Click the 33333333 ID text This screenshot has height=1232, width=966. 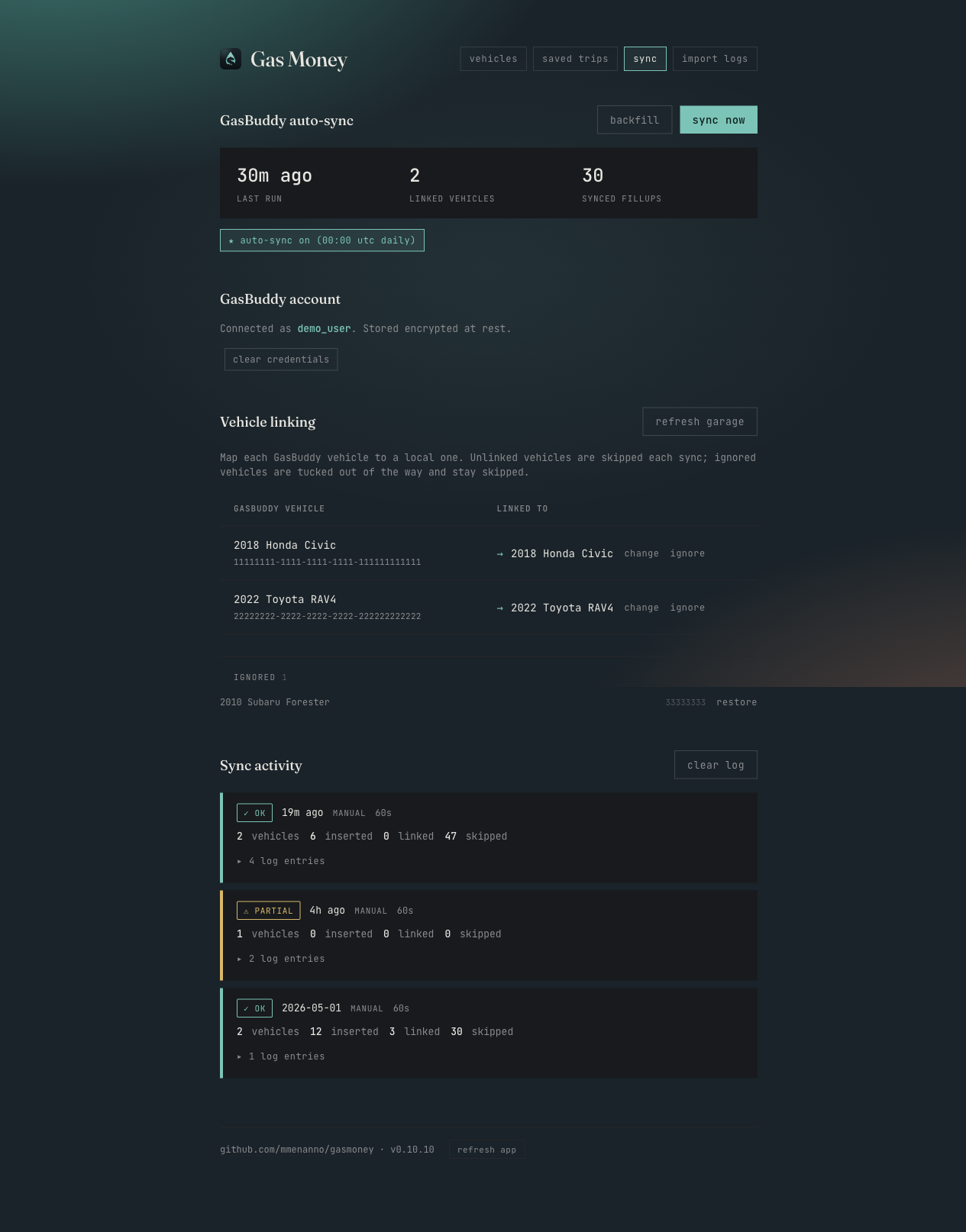[x=686, y=702]
